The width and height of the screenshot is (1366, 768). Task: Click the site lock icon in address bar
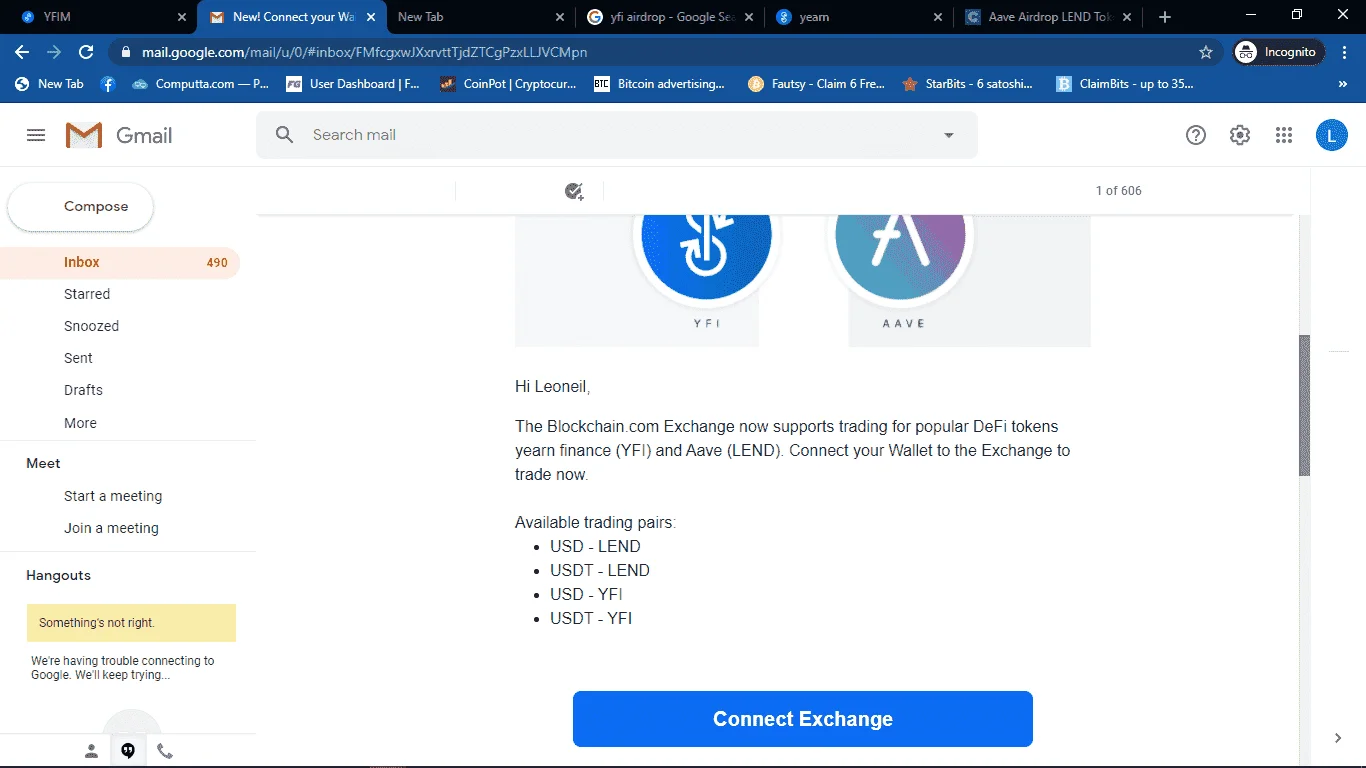pyautogui.click(x=125, y=52)
